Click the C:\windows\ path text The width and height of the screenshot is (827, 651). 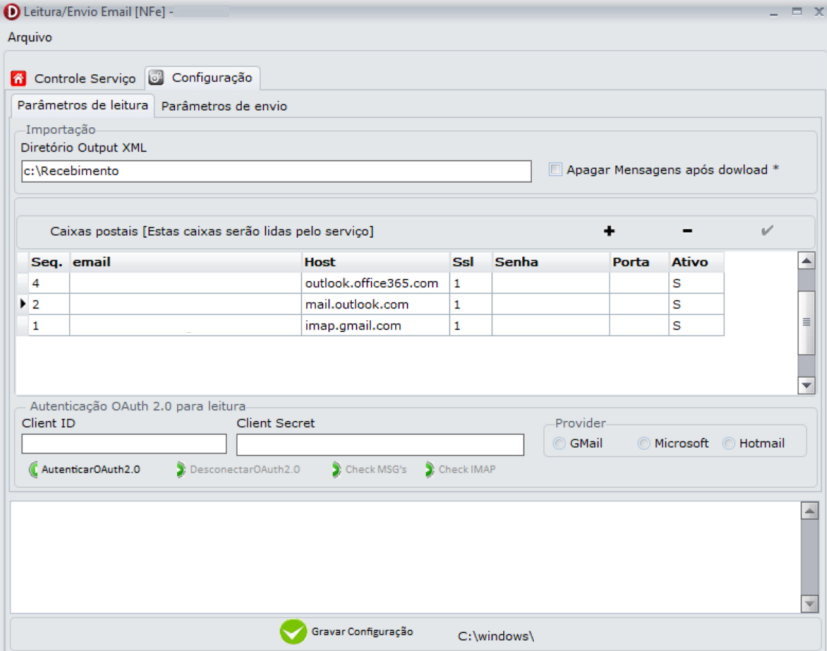[496, 636]
